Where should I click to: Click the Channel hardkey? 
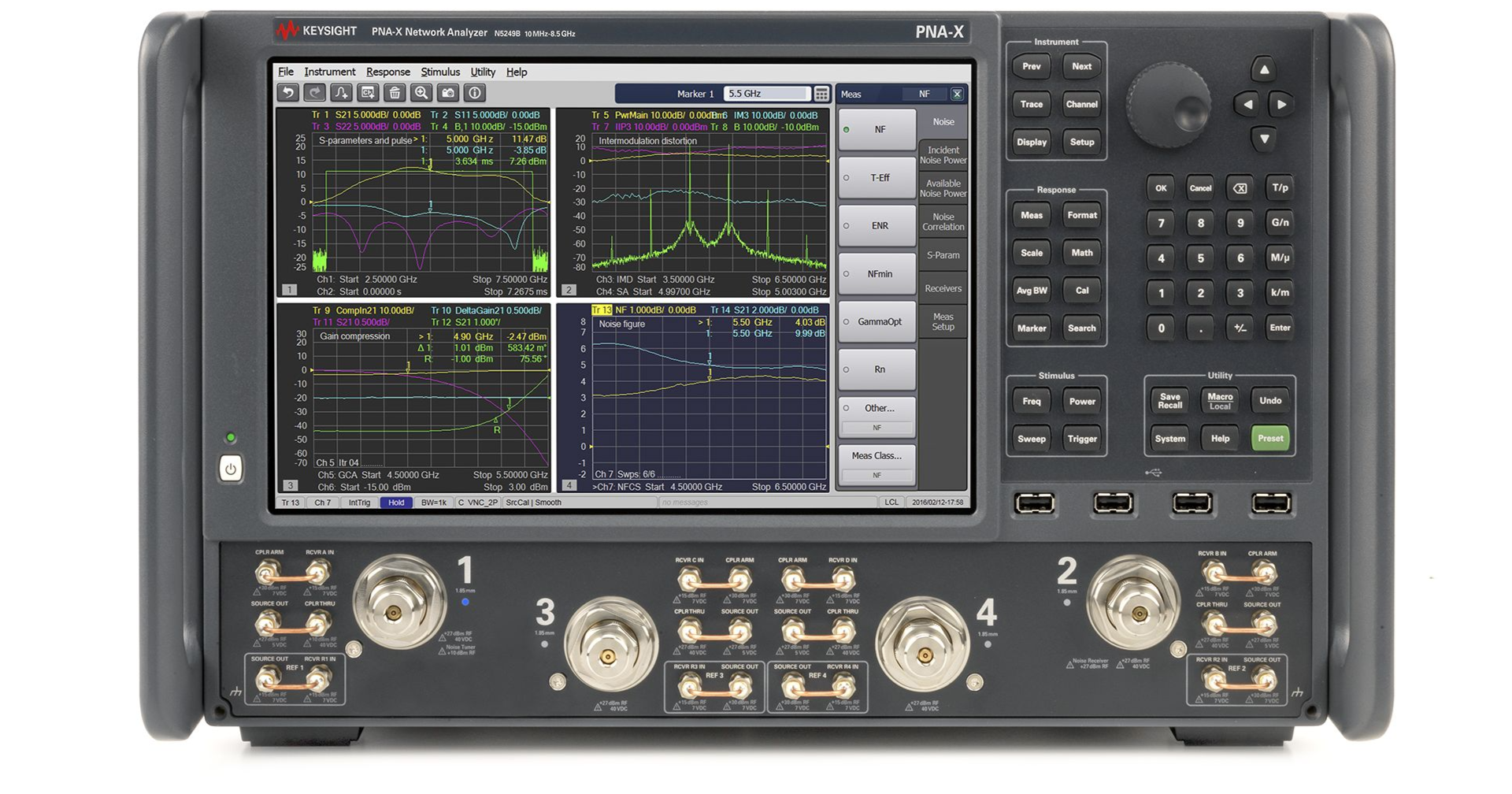[x=1082, y=104]
